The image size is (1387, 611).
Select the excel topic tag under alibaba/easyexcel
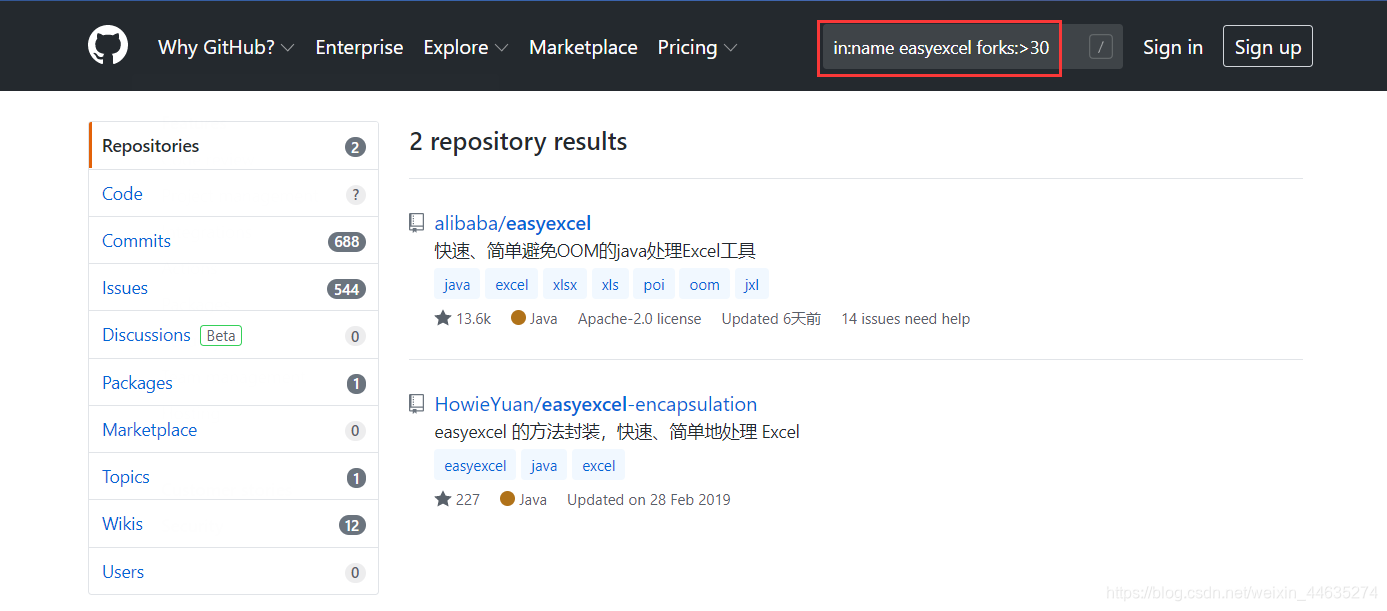512,284
